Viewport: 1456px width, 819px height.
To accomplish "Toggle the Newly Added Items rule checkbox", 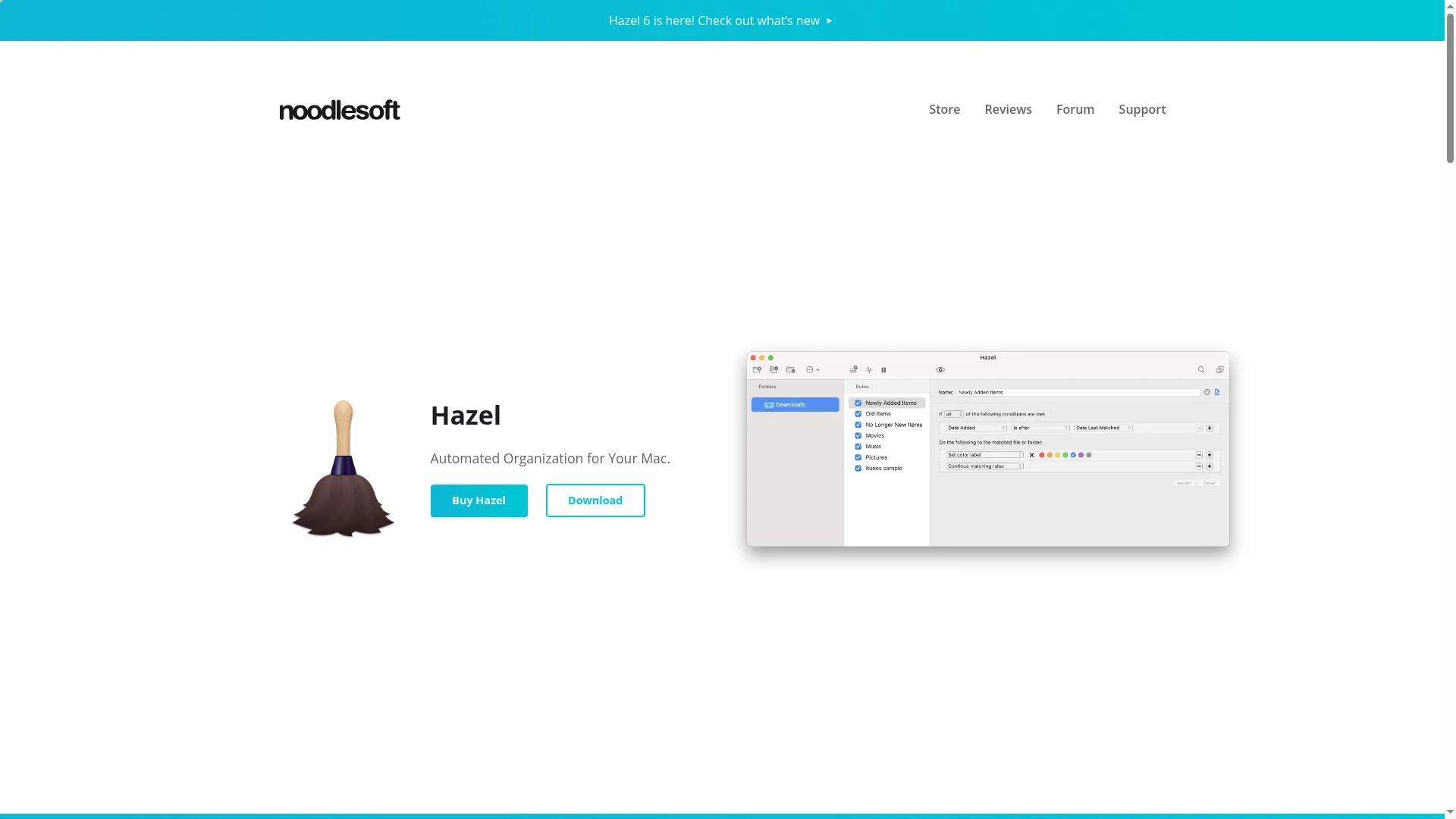I will 858,403.
